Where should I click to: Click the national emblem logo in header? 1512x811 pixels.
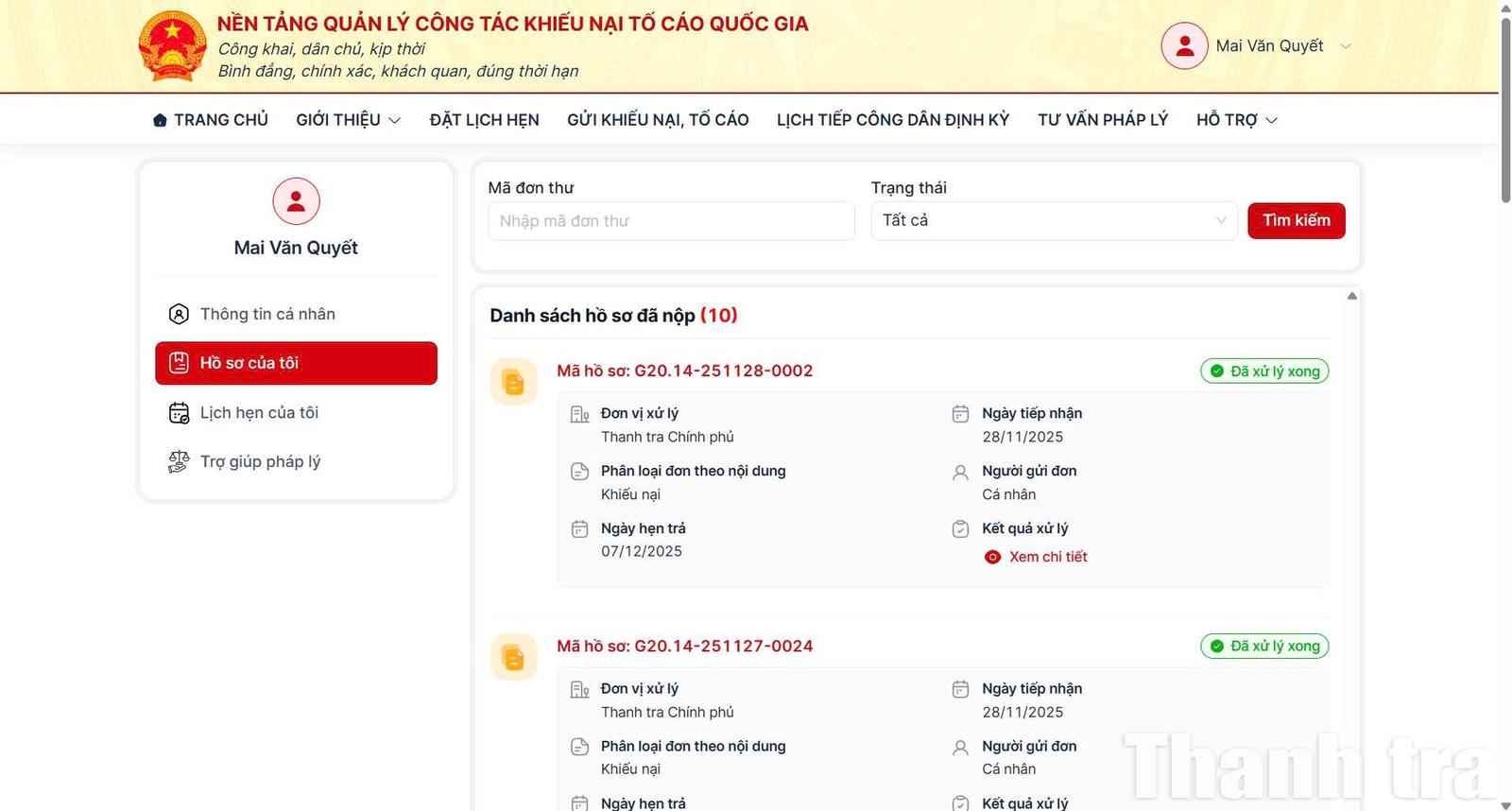[172, 45]
